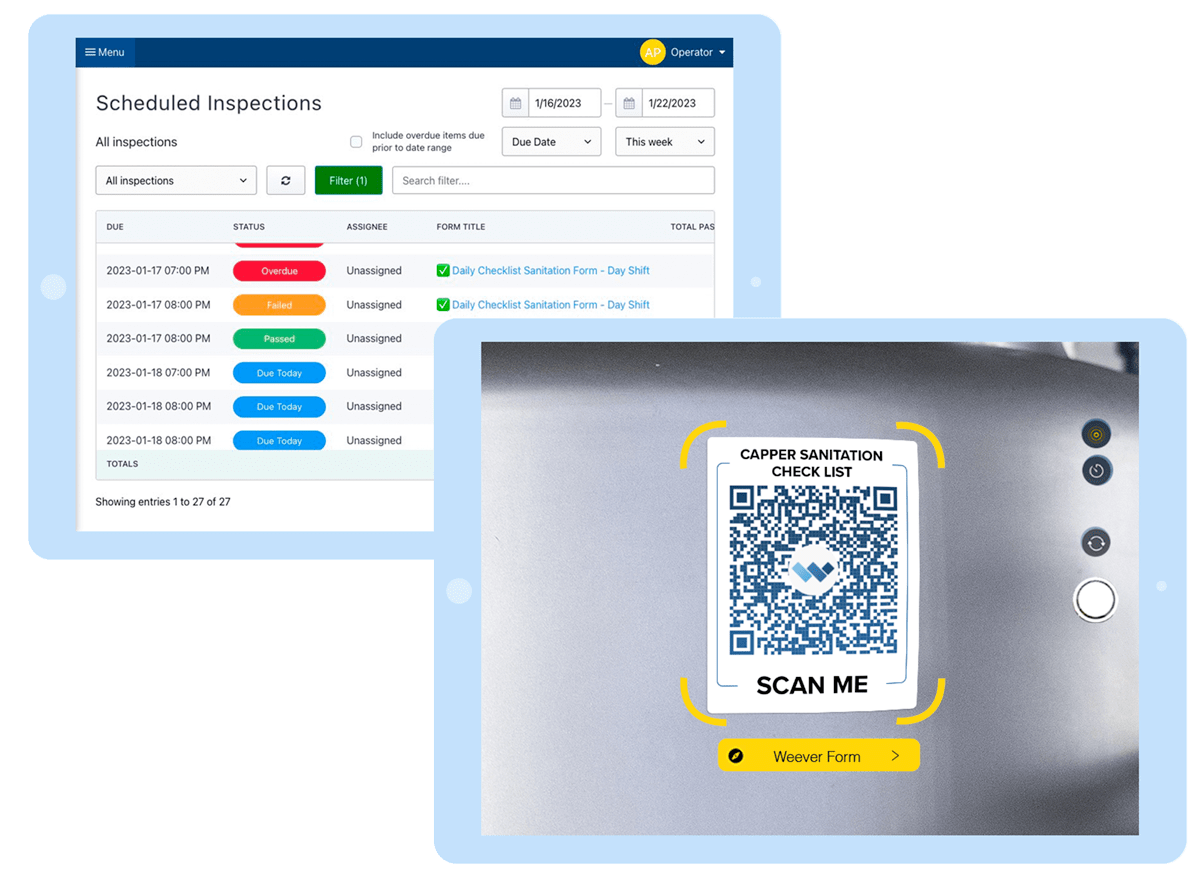The image size is (1200, 871).
Task: Click the AP user avatar icon
Action: click(x=652, y=52)
